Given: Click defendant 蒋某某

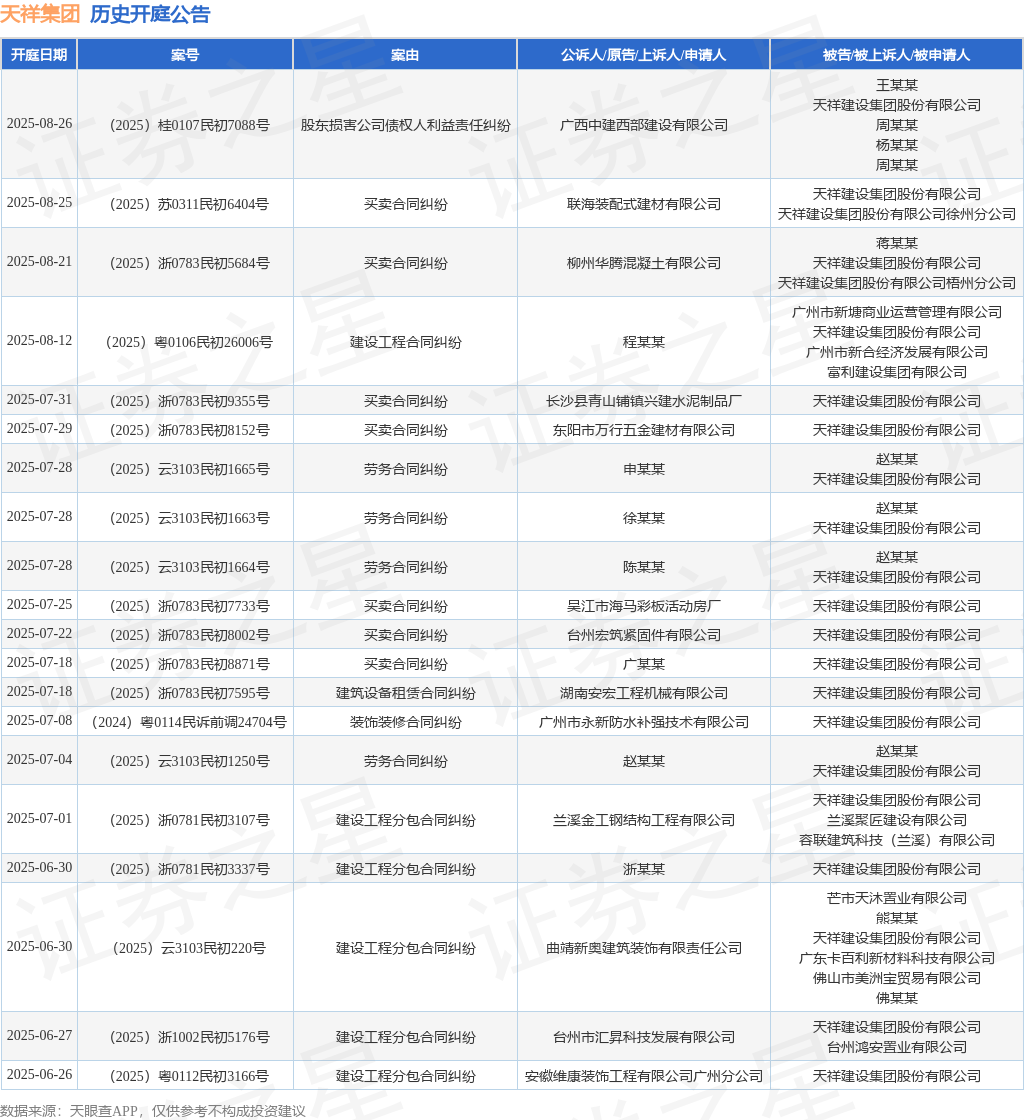Looking at the screenshot, I should coord(896,244).
